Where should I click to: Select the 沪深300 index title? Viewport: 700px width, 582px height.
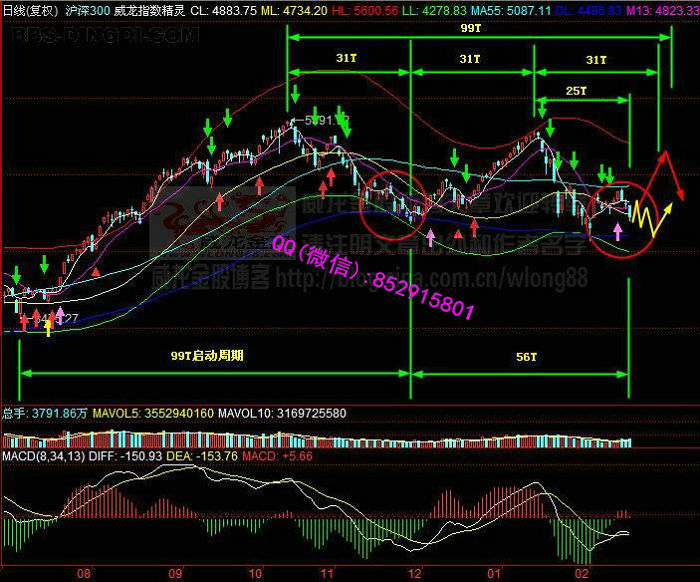pyautogui.click(x=88, y=9)
